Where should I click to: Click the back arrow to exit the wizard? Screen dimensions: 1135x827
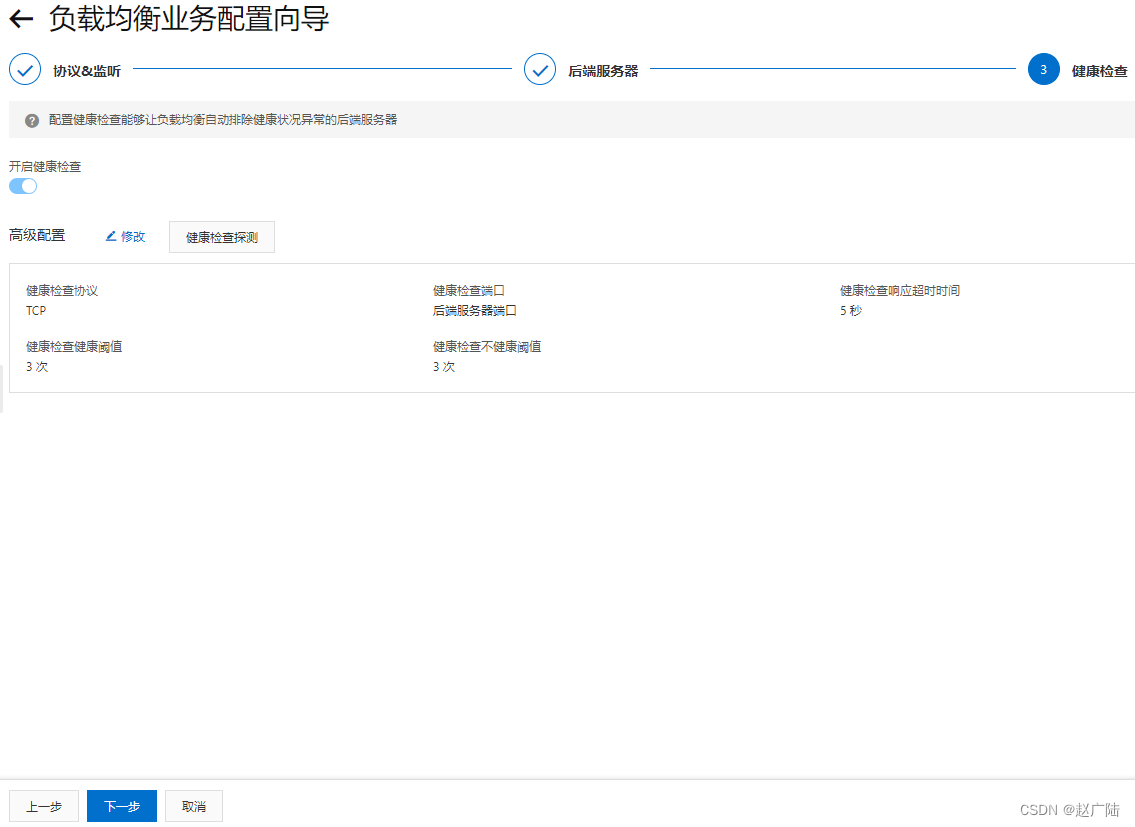pos(22,19)
